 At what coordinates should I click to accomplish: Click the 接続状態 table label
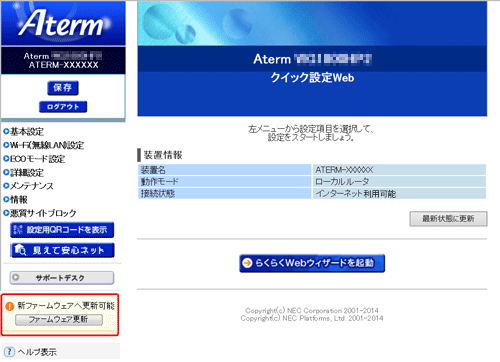[x=158, y=194]
